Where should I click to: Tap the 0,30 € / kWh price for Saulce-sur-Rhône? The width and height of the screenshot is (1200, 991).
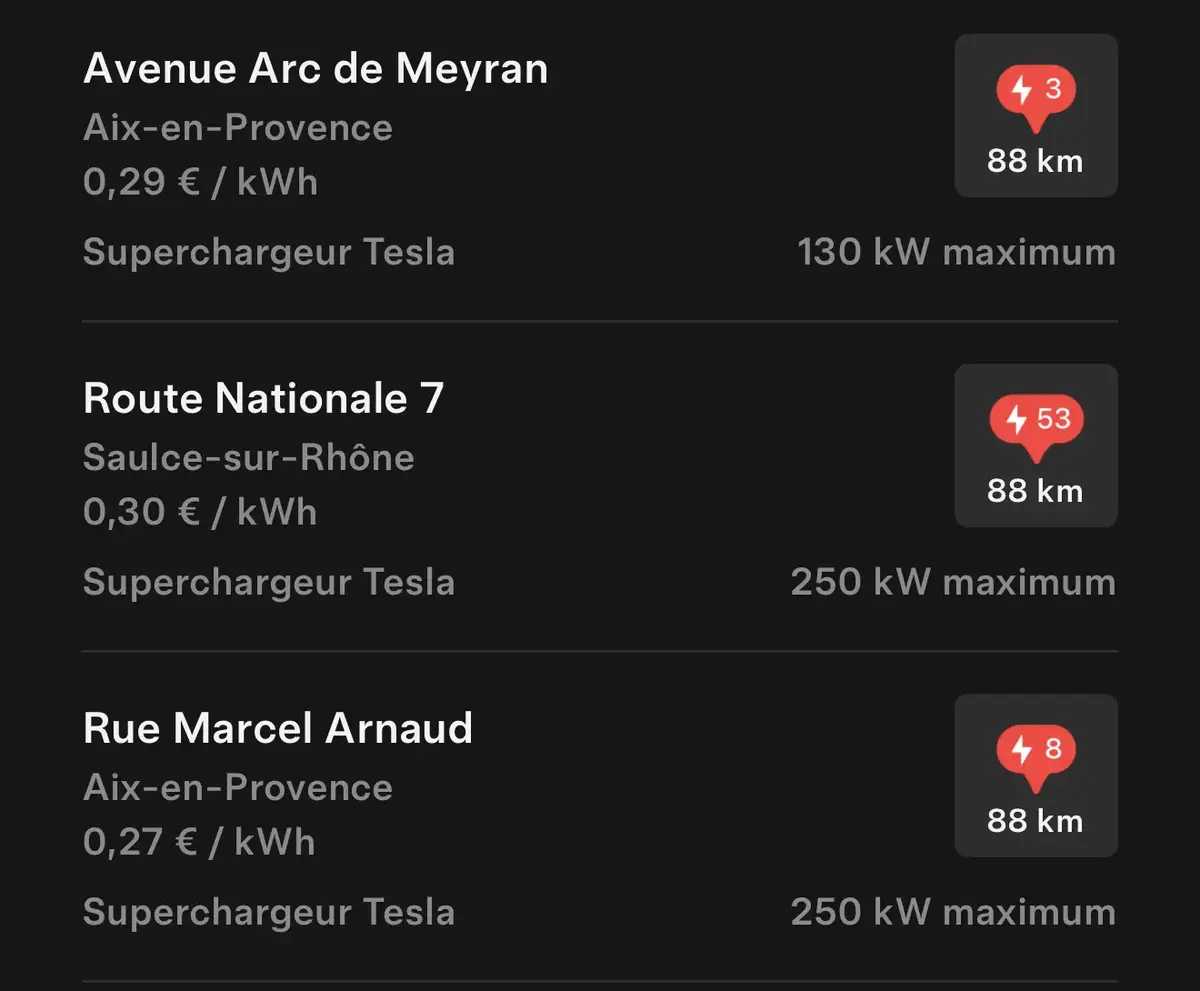(200, 511)
